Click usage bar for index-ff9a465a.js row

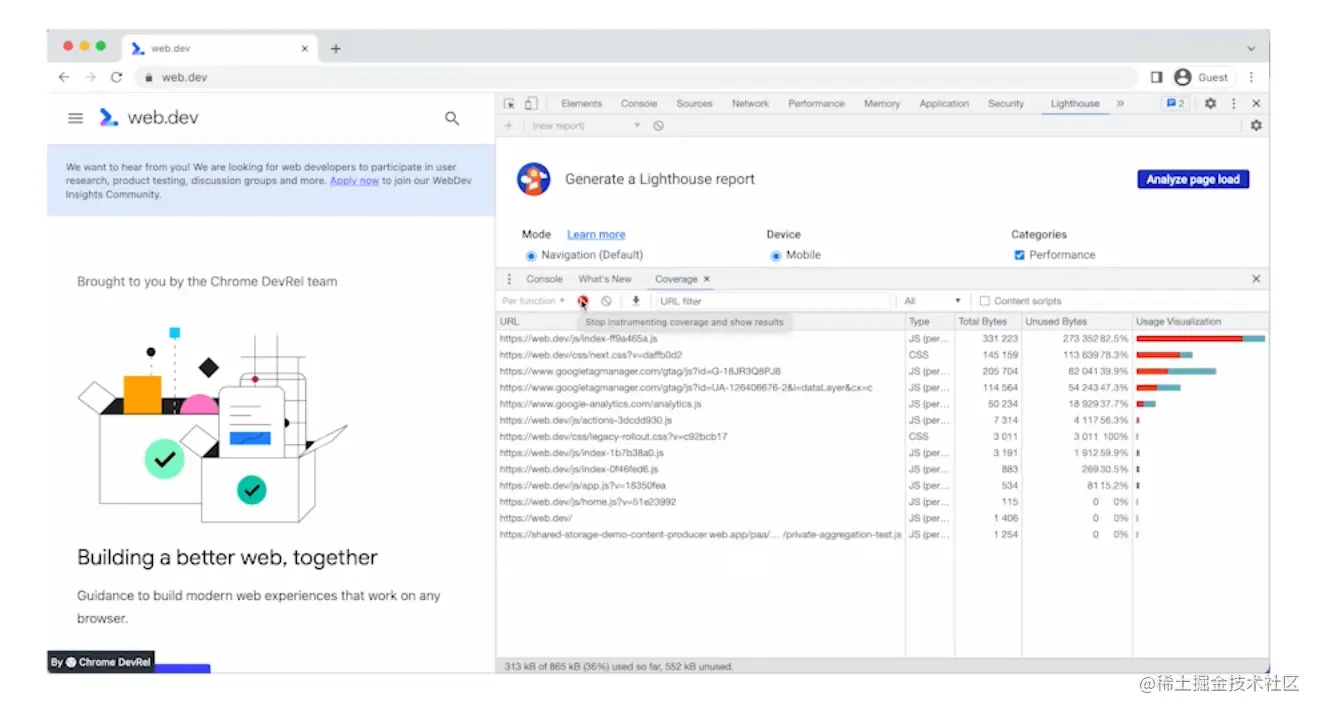tap(1200, 339)
